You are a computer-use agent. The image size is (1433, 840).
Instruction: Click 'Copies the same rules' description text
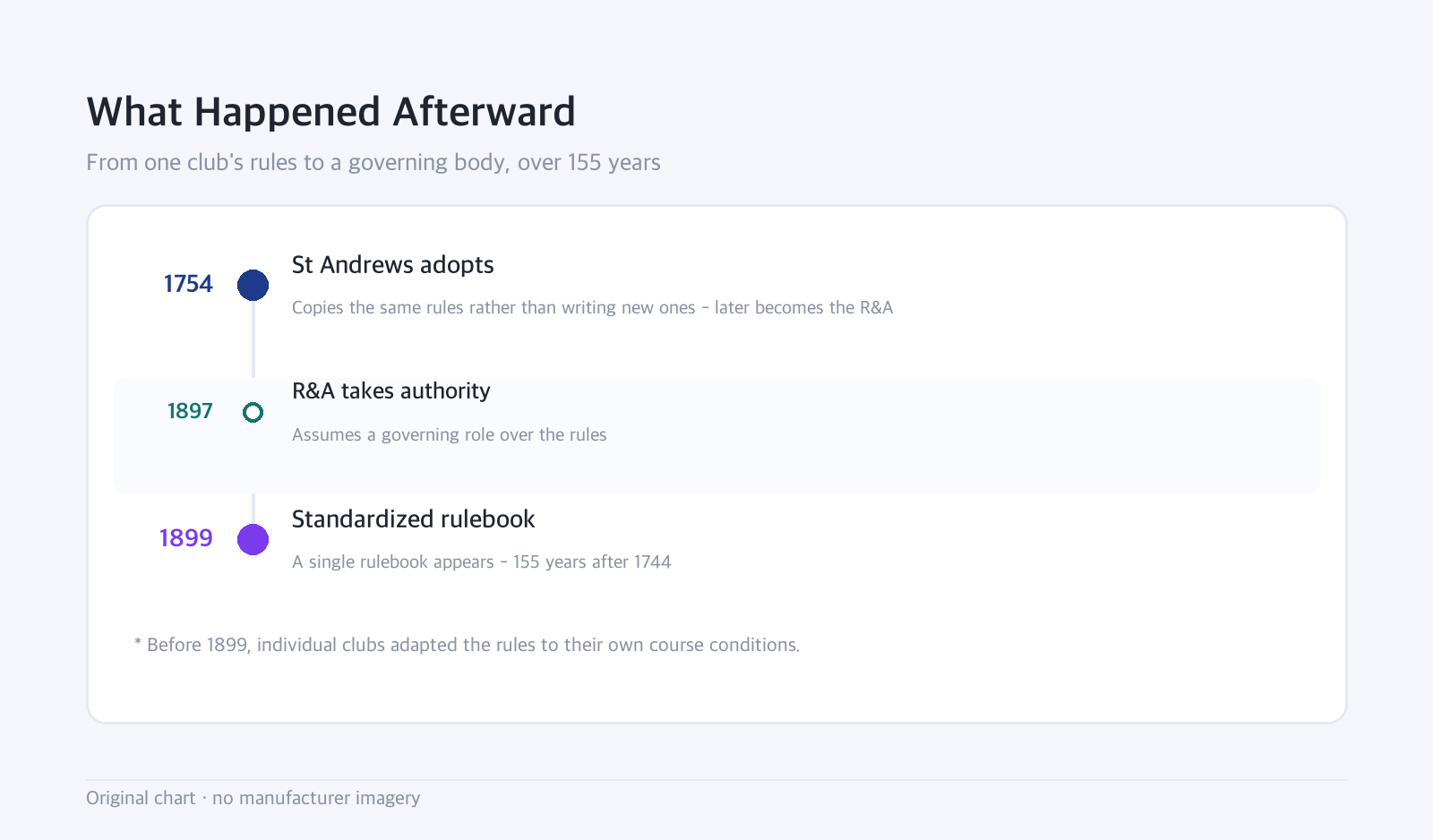tap(592, 307)
